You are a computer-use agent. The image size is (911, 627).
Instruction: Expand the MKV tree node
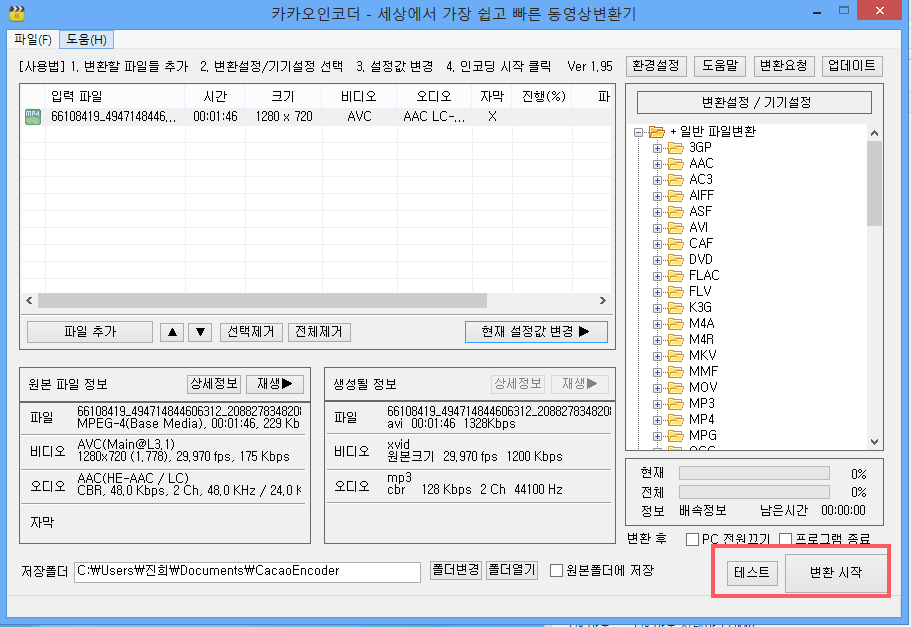(657, 356)
